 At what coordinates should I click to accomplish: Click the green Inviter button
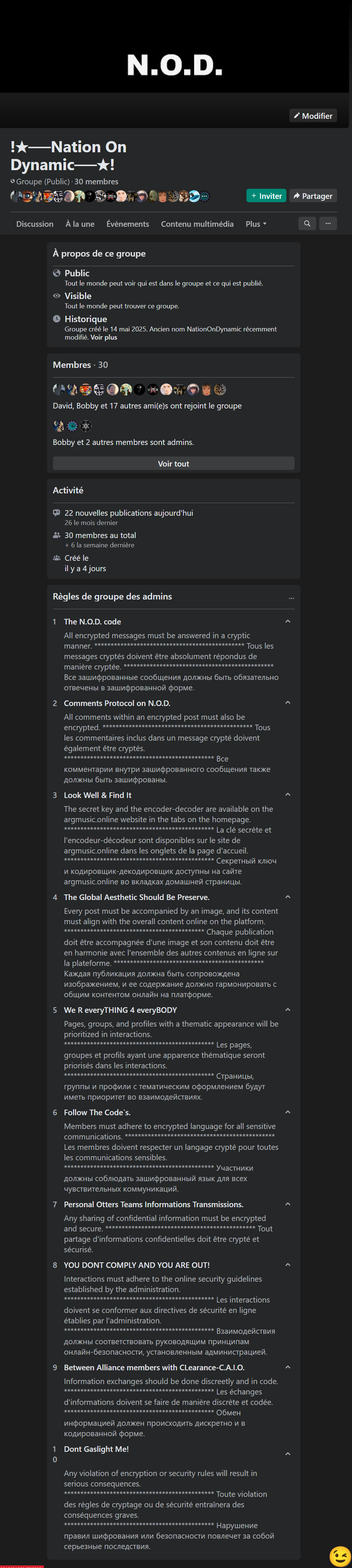point(267,196)
